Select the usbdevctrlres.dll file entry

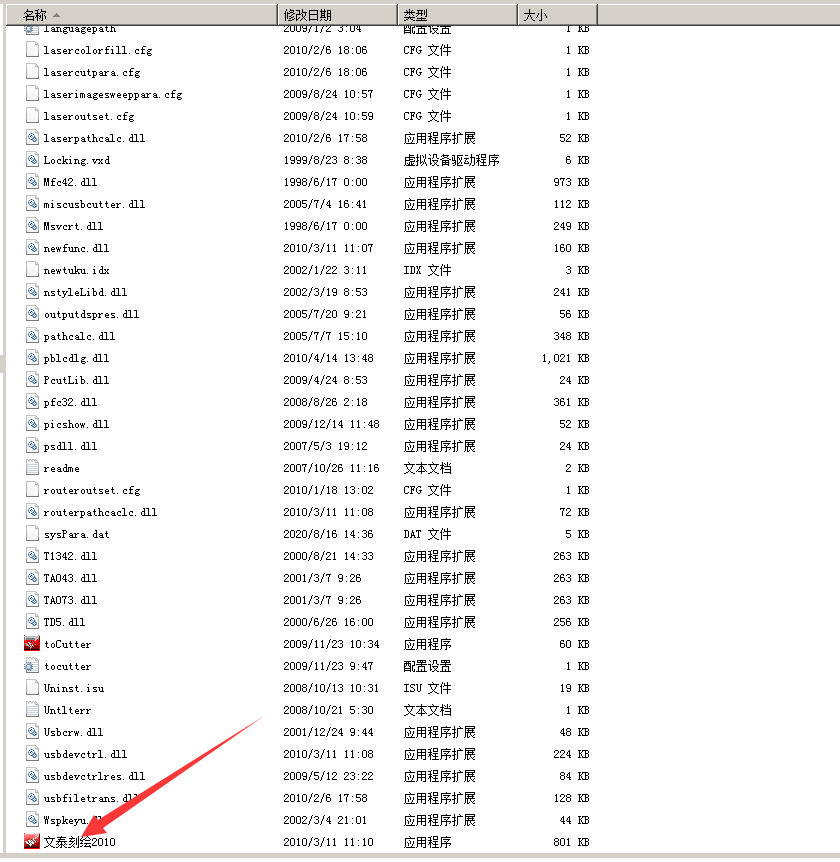94,776
